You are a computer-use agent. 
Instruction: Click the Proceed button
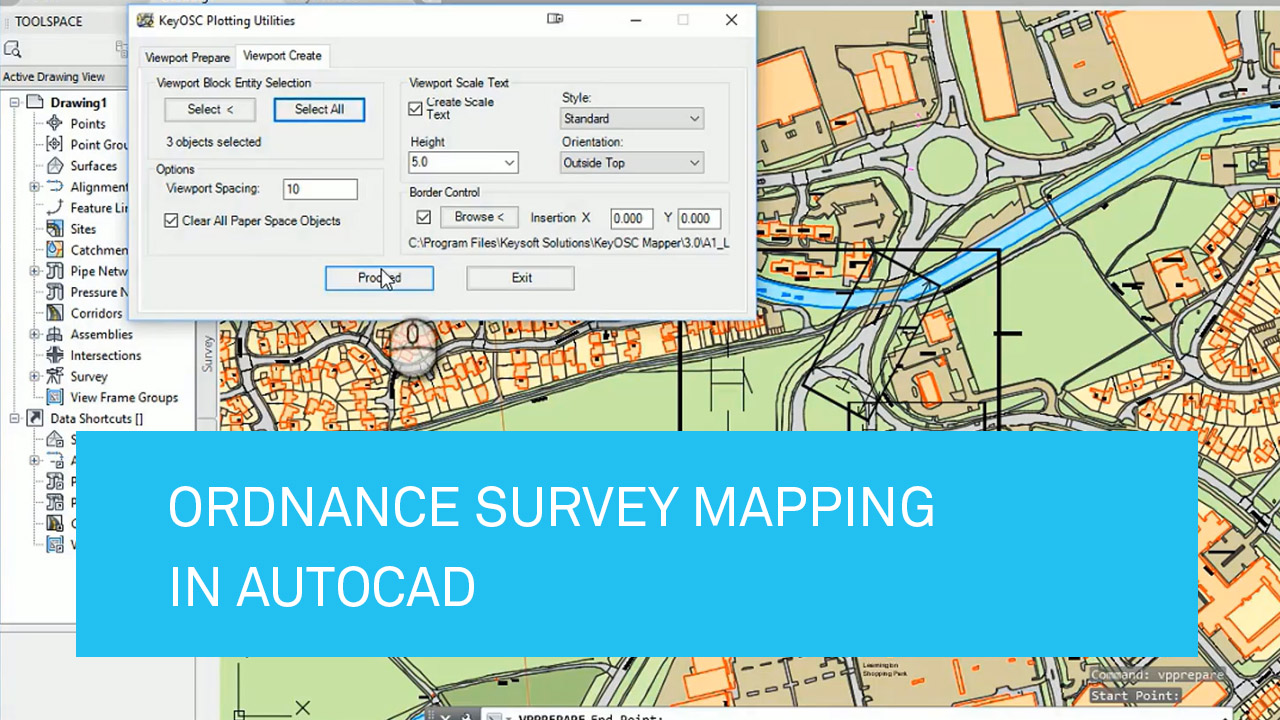pos(379,278)
